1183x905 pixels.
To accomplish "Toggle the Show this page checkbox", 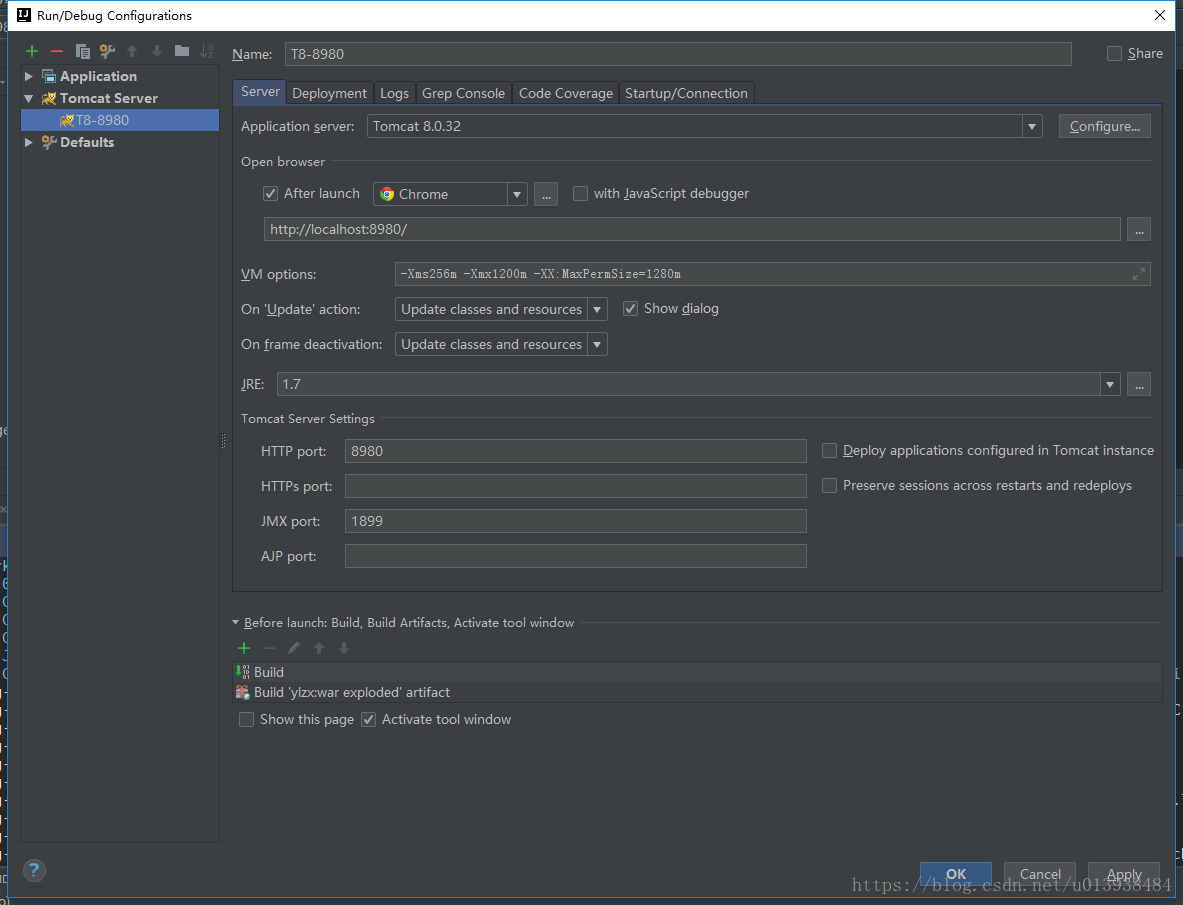I will click(246, 719).
